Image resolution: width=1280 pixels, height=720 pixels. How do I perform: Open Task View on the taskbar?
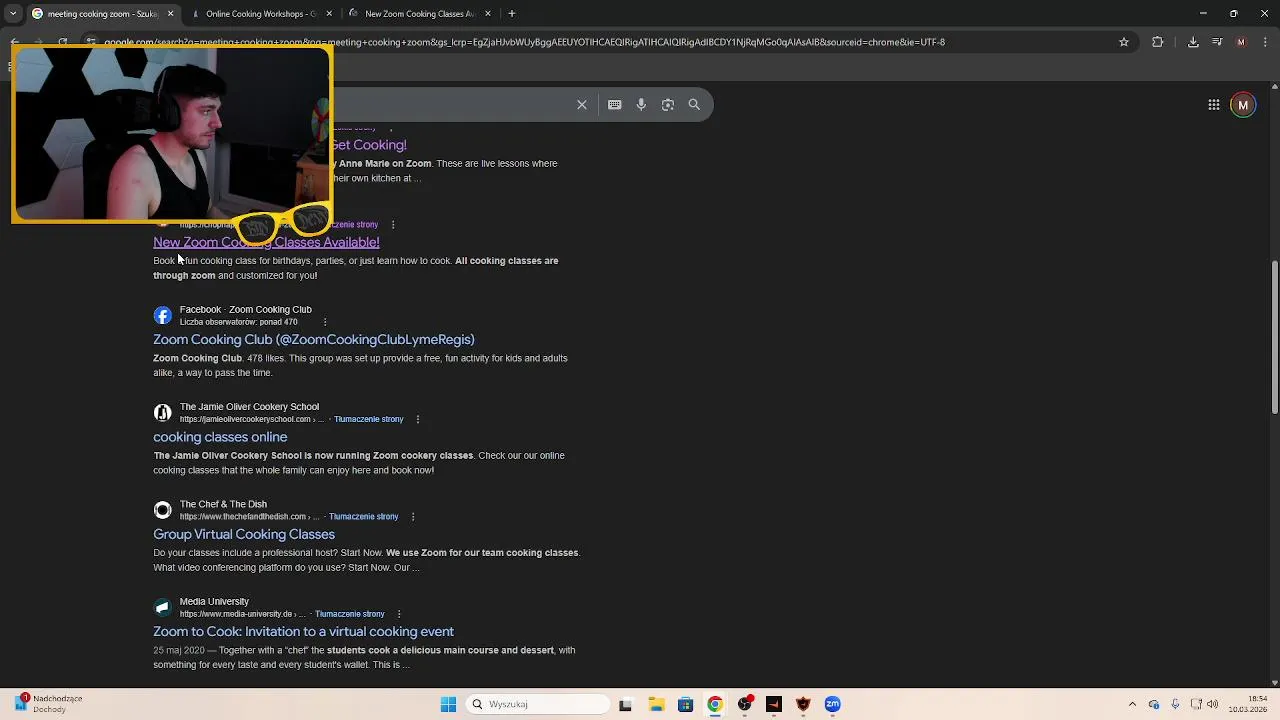coord(626,704)
